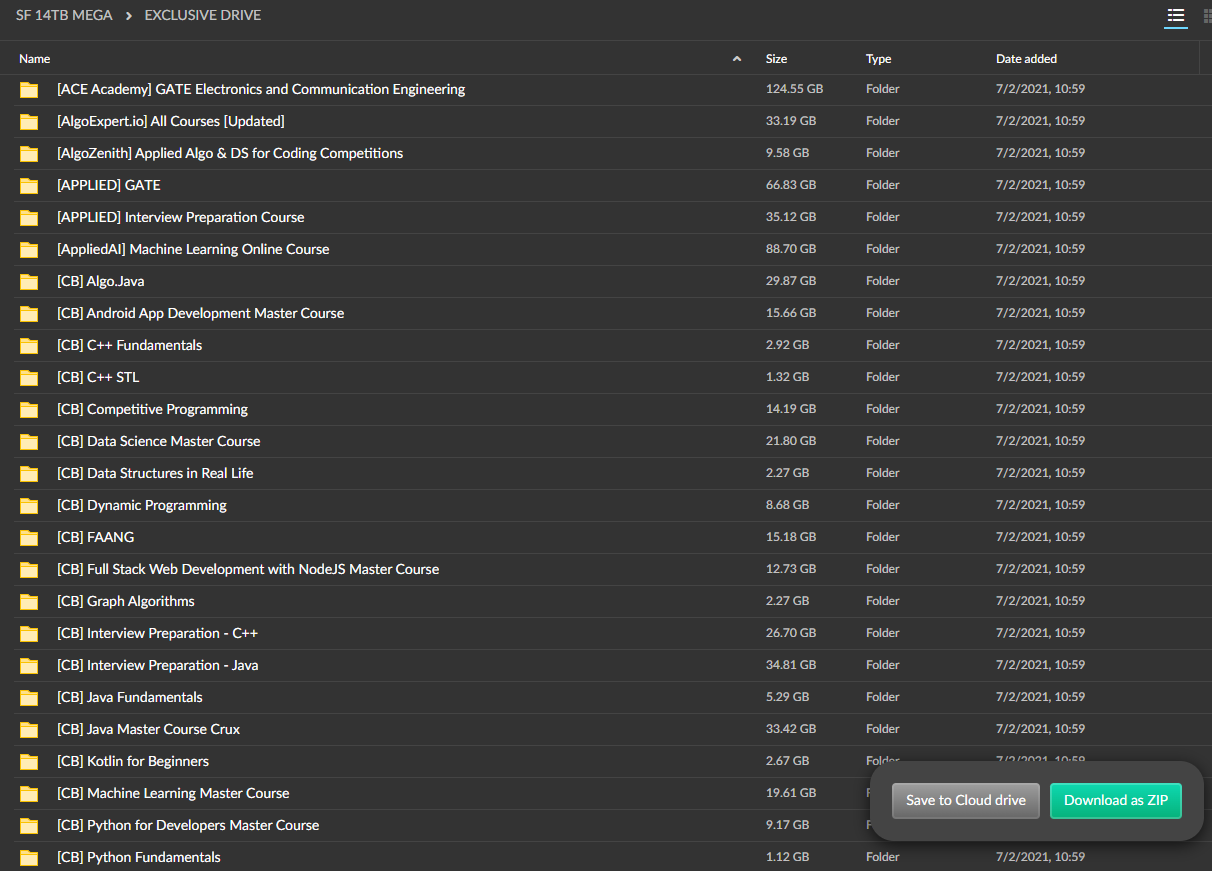
Task: Click folder icon for [APPLIED] GATE
Action: [x=29, y=186]
